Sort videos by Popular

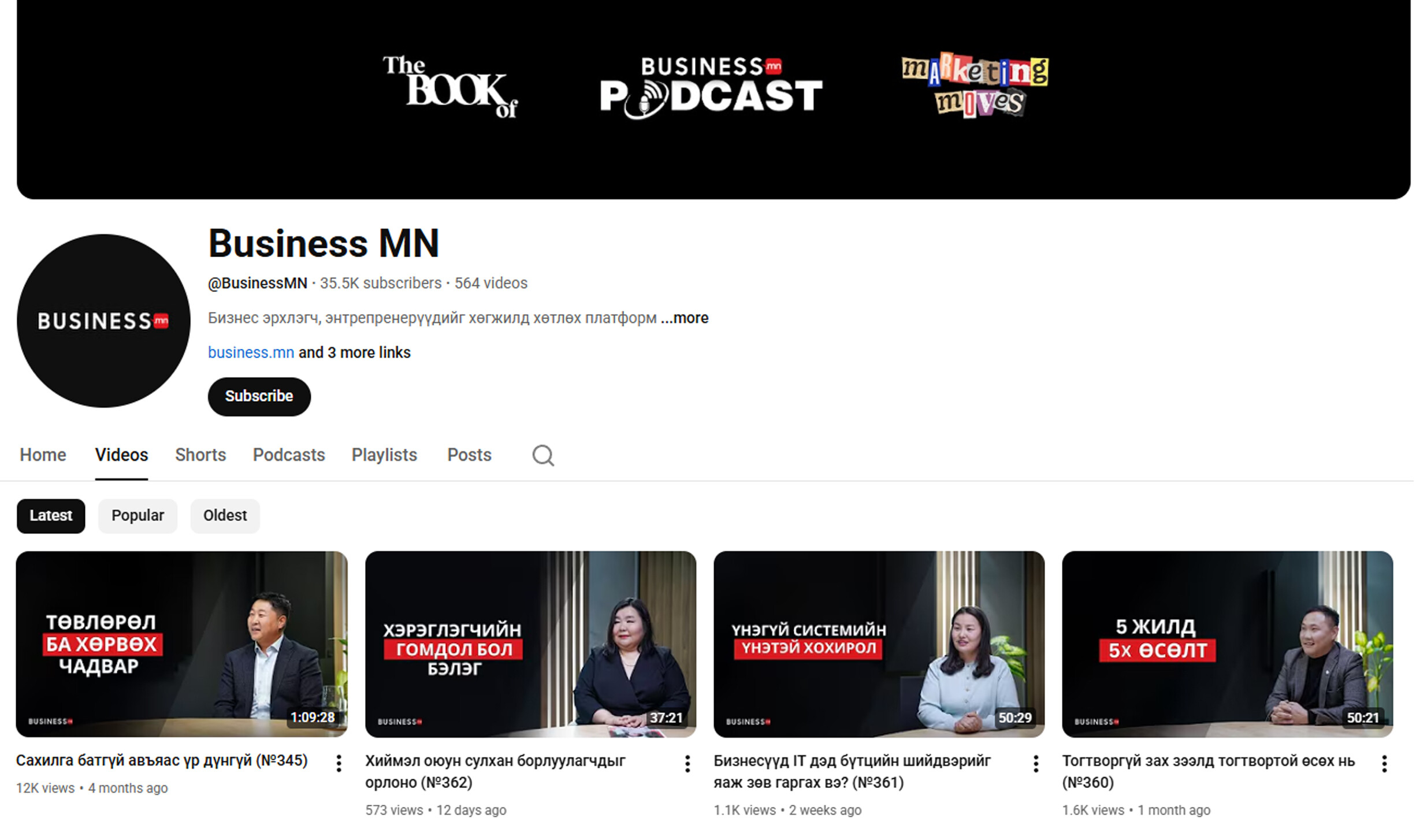(137, 515)
